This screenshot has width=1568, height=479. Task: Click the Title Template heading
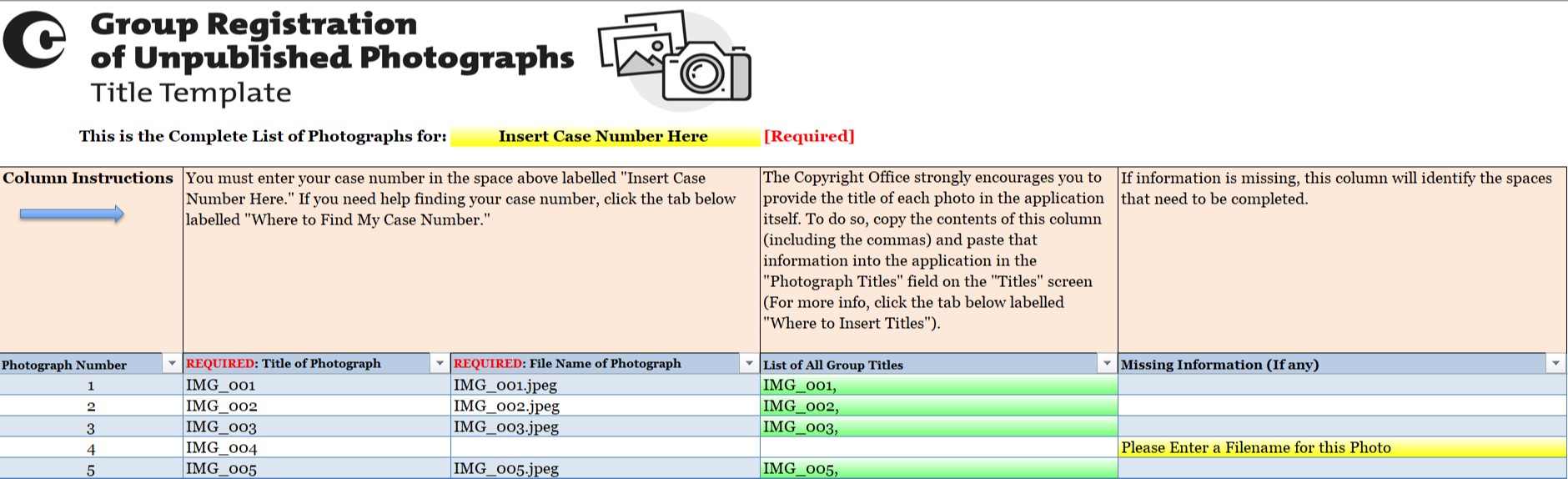point(191,93)
